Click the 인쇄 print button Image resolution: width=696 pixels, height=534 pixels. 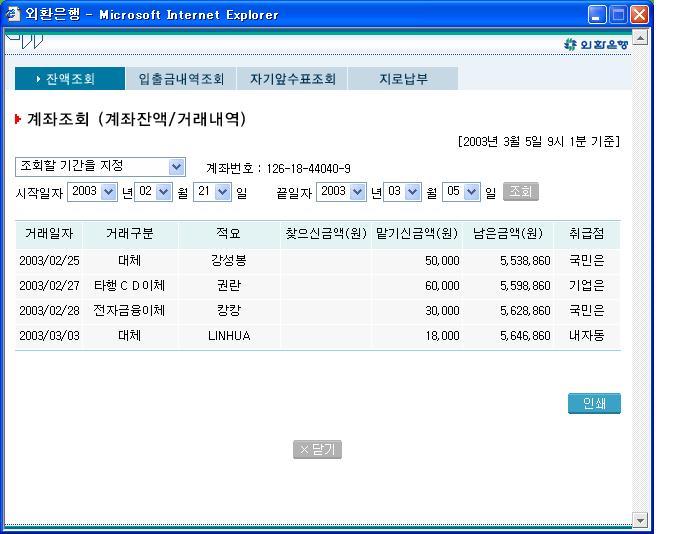(x=594, y=404)
